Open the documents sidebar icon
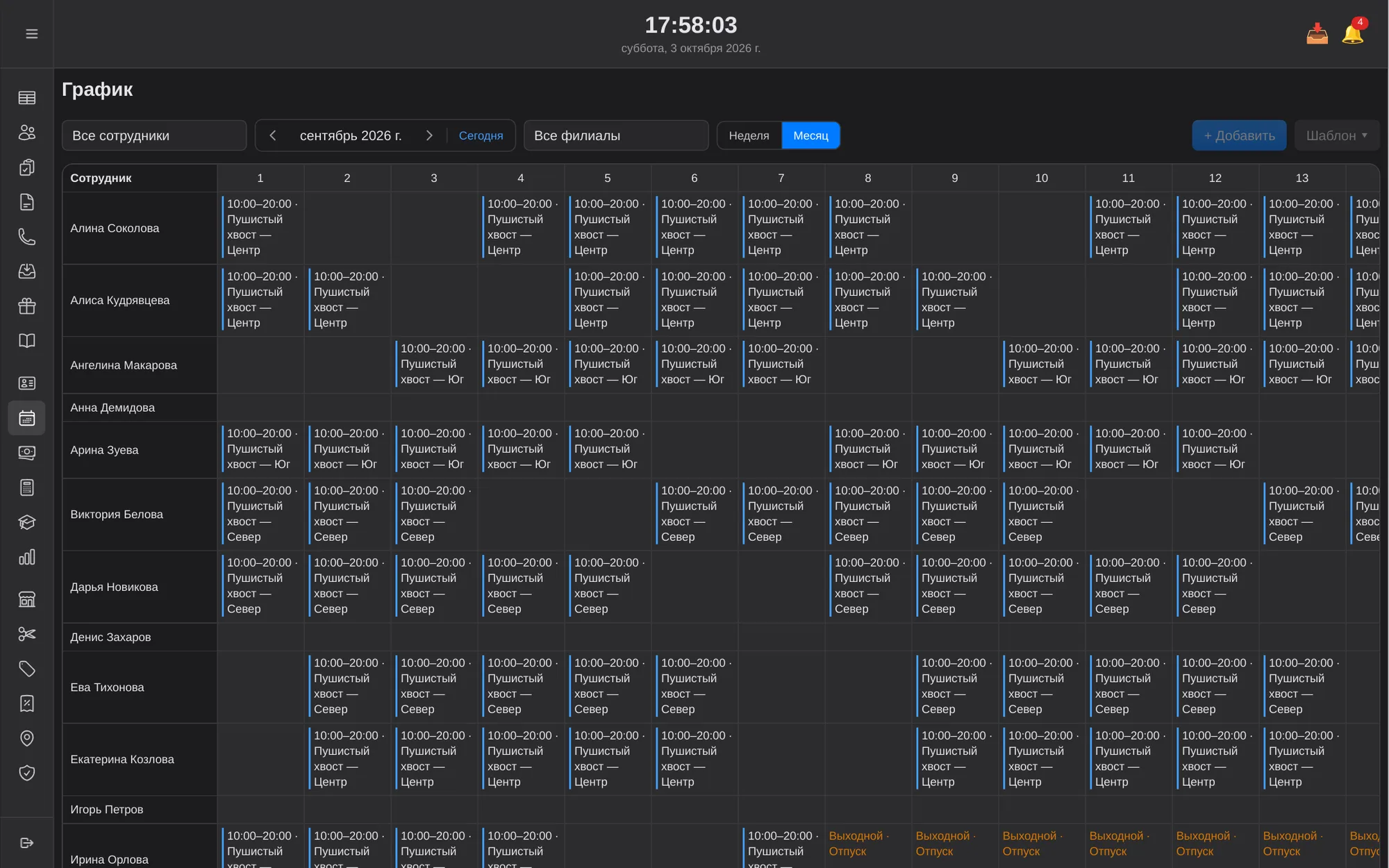Image resolution: width=1389 pixels, height=868 pixels. pyautogui.click(x=27, y=202)
